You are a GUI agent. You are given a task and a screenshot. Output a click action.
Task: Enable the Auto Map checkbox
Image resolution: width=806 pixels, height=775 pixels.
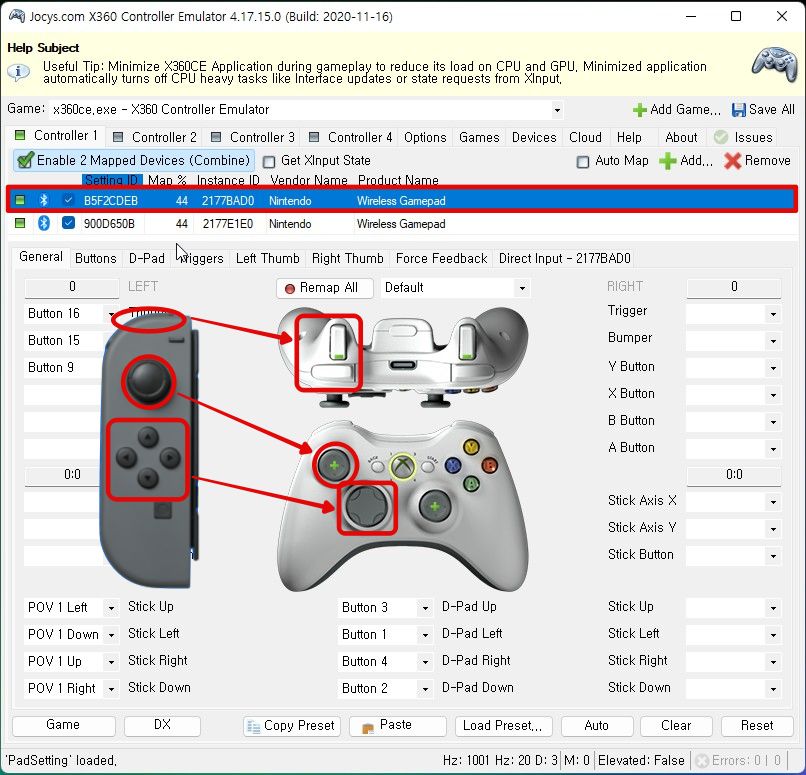[x=583, y=162]
